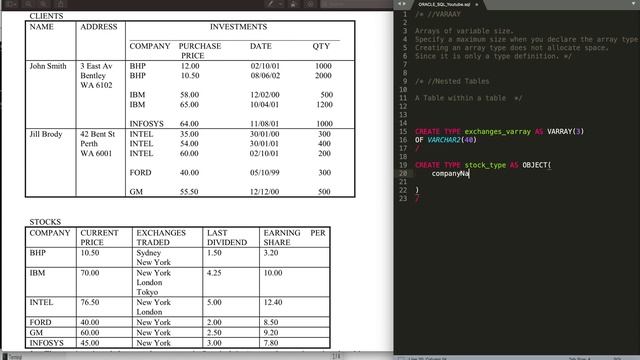Click the '76.50' INTEL current price

(90, 302)
